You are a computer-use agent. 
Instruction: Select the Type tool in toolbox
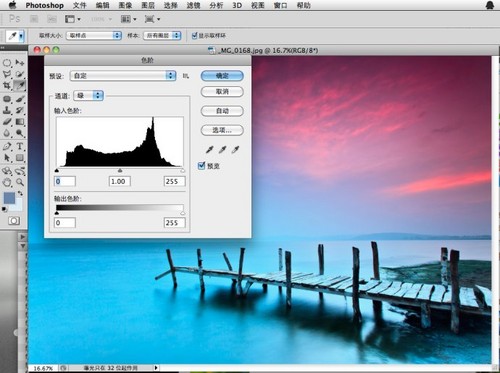(19, 146)
